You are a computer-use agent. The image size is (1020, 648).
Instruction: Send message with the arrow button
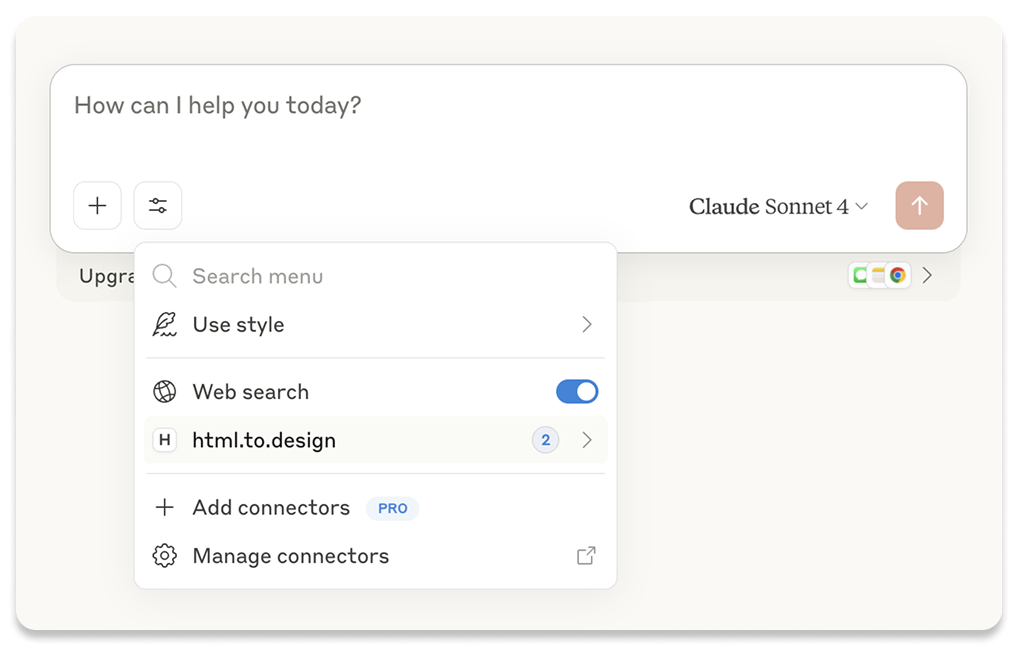919,206
